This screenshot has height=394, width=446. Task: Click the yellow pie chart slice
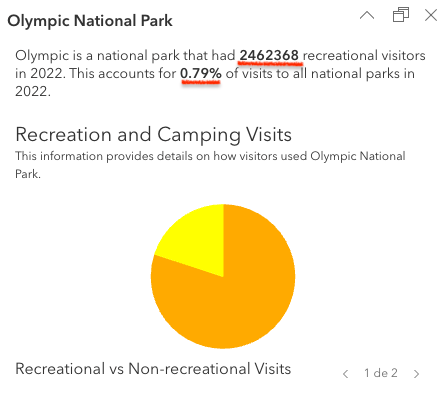pos(197,240)
